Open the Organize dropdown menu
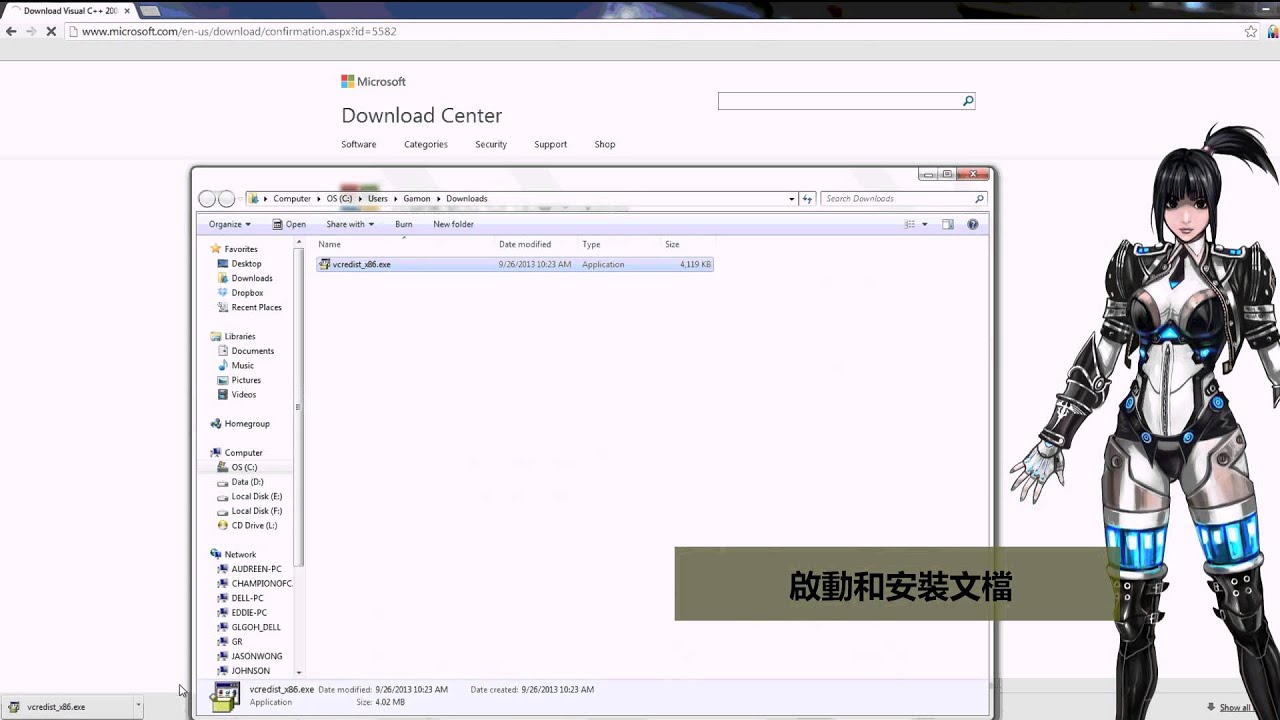Screen dimensions: 1280x720 click(230, 224)
